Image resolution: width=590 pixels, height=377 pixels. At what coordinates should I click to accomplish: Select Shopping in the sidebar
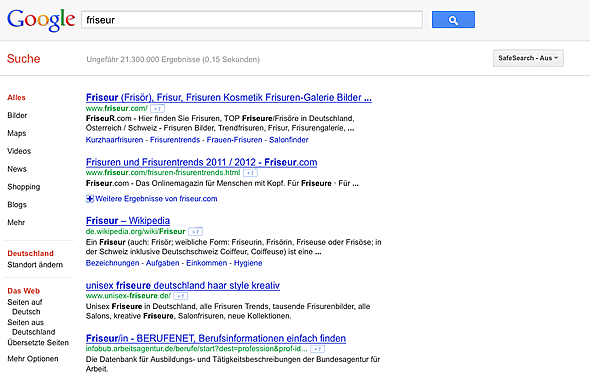(x=23, y=187)
